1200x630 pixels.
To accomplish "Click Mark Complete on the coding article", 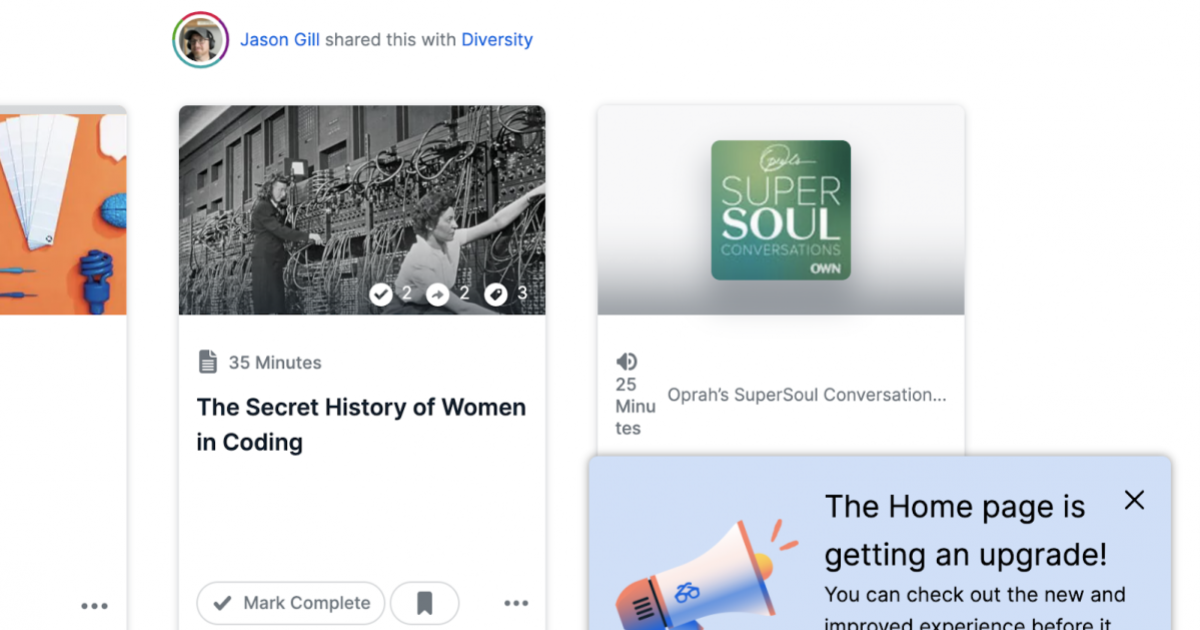I will pyautogui.click(x=290, y=603).
